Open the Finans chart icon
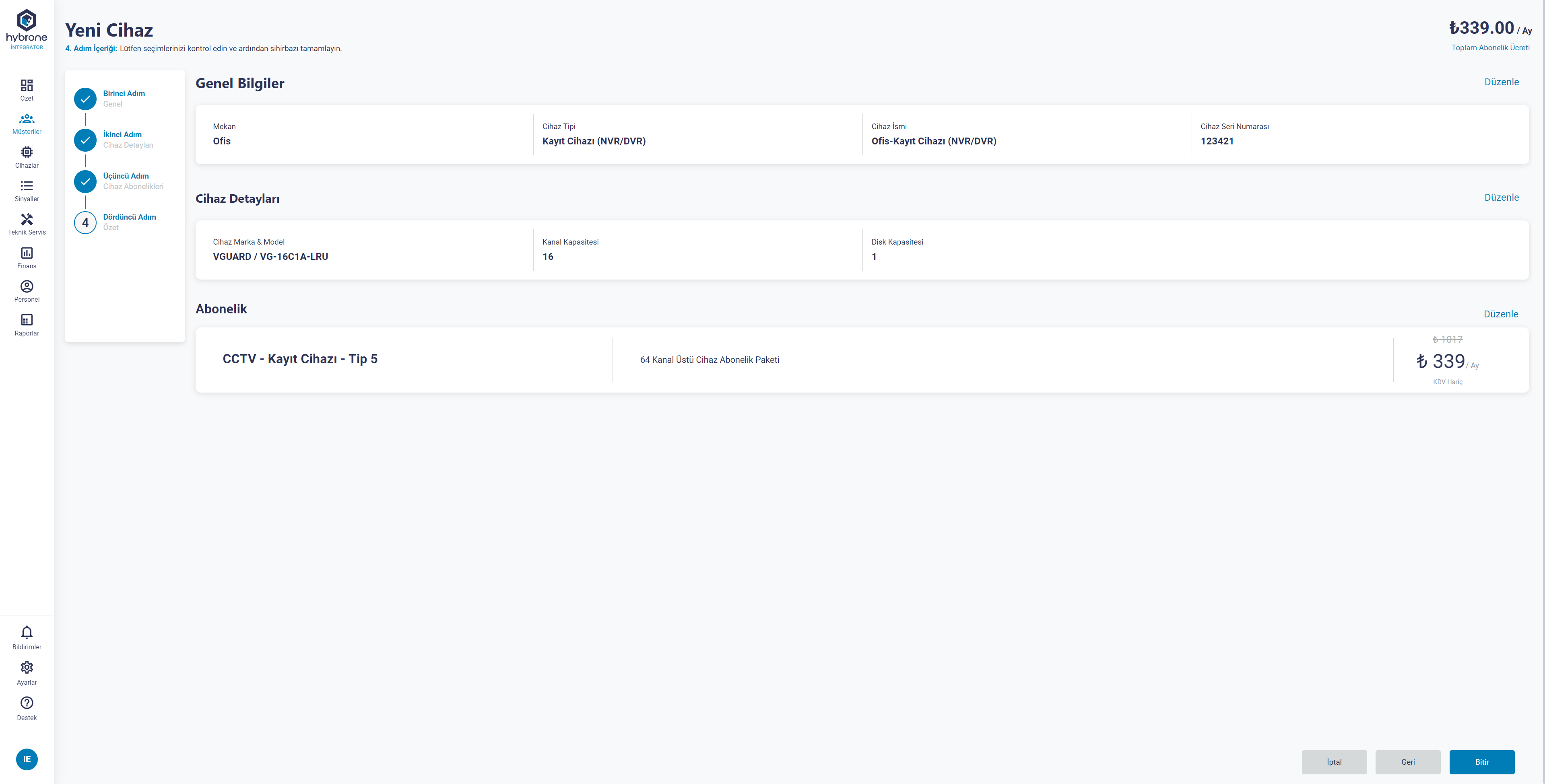This screenshot has width=1545, height=784. 27,253
